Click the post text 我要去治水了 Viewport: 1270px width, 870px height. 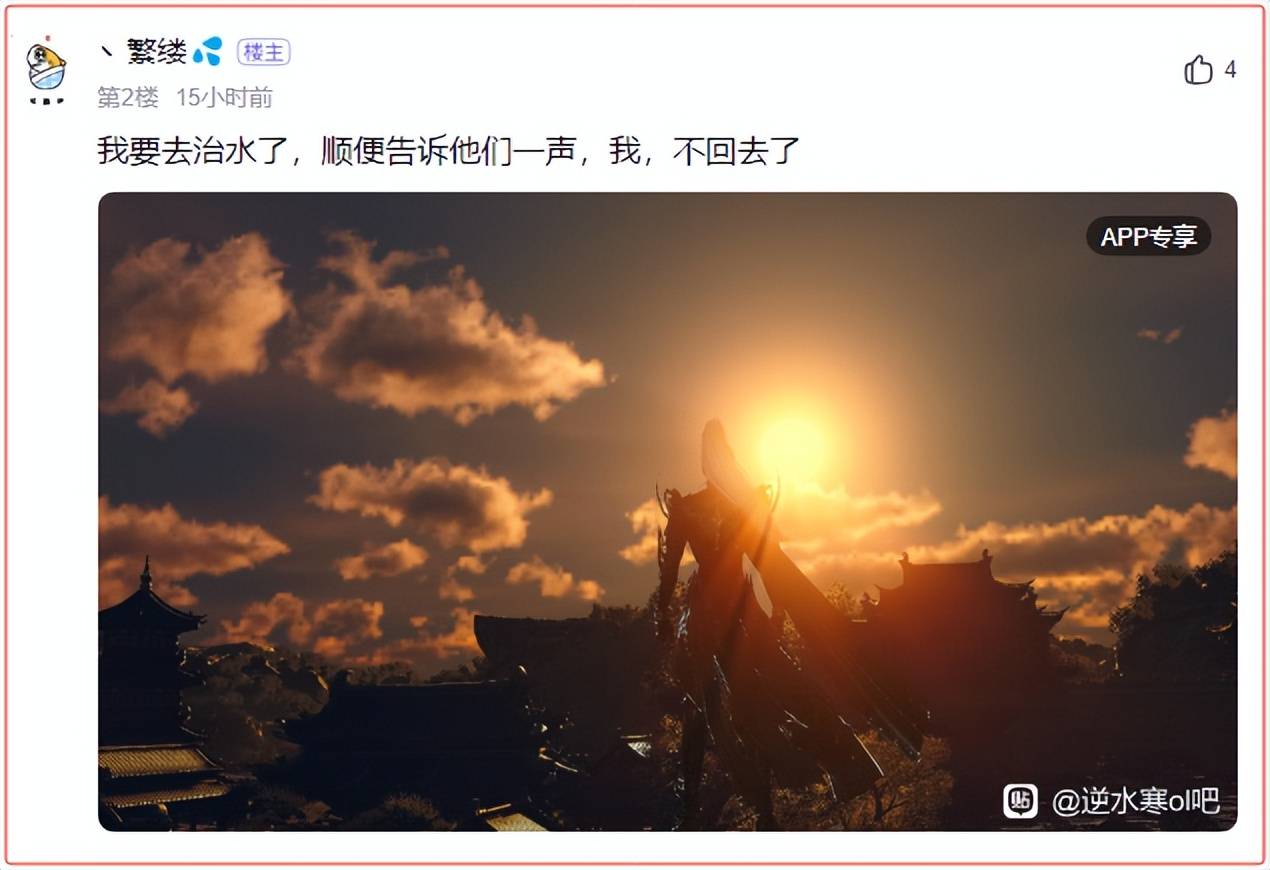pos(193,151)
